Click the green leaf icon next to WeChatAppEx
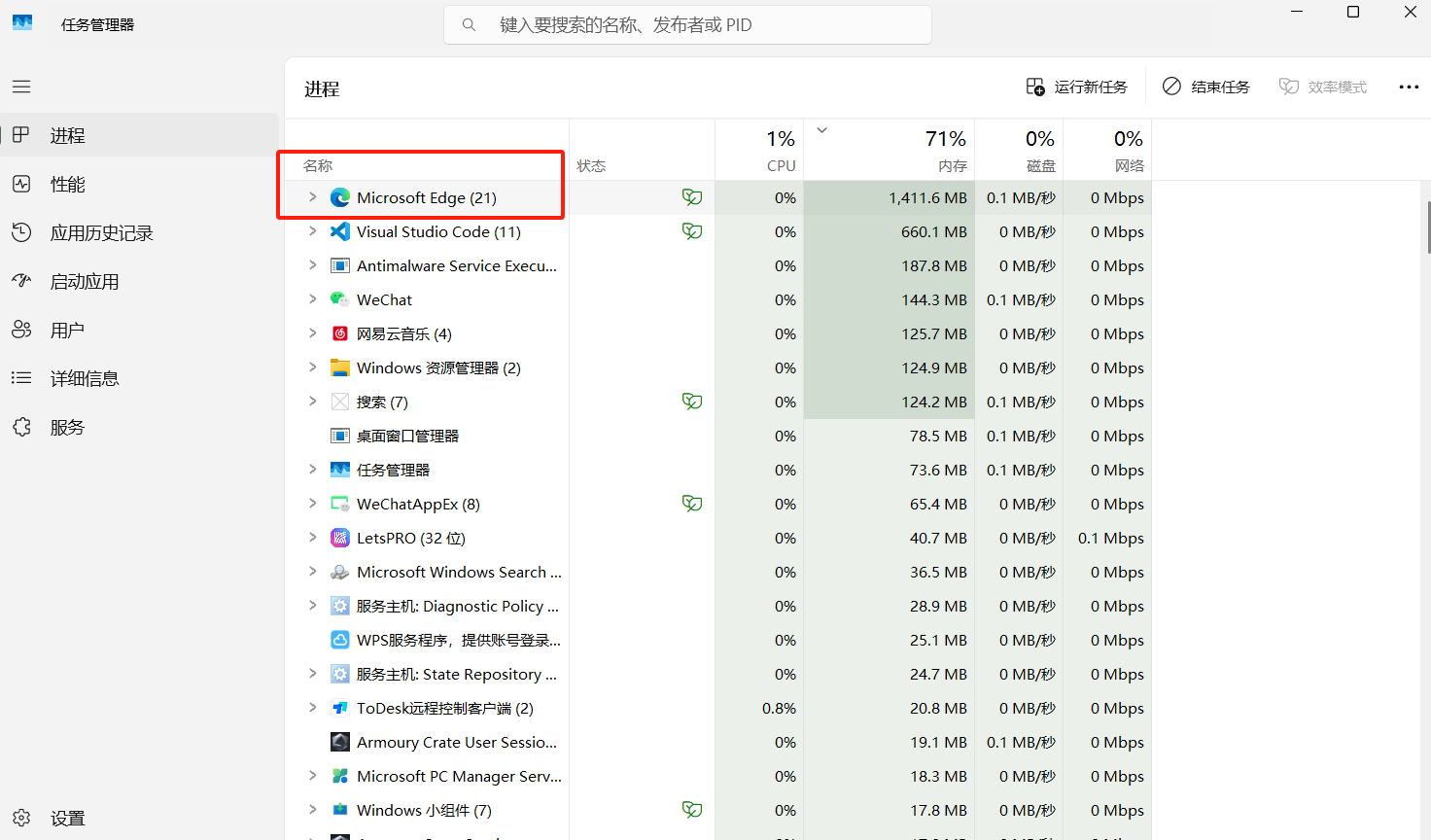 click(x=692, y=503)
